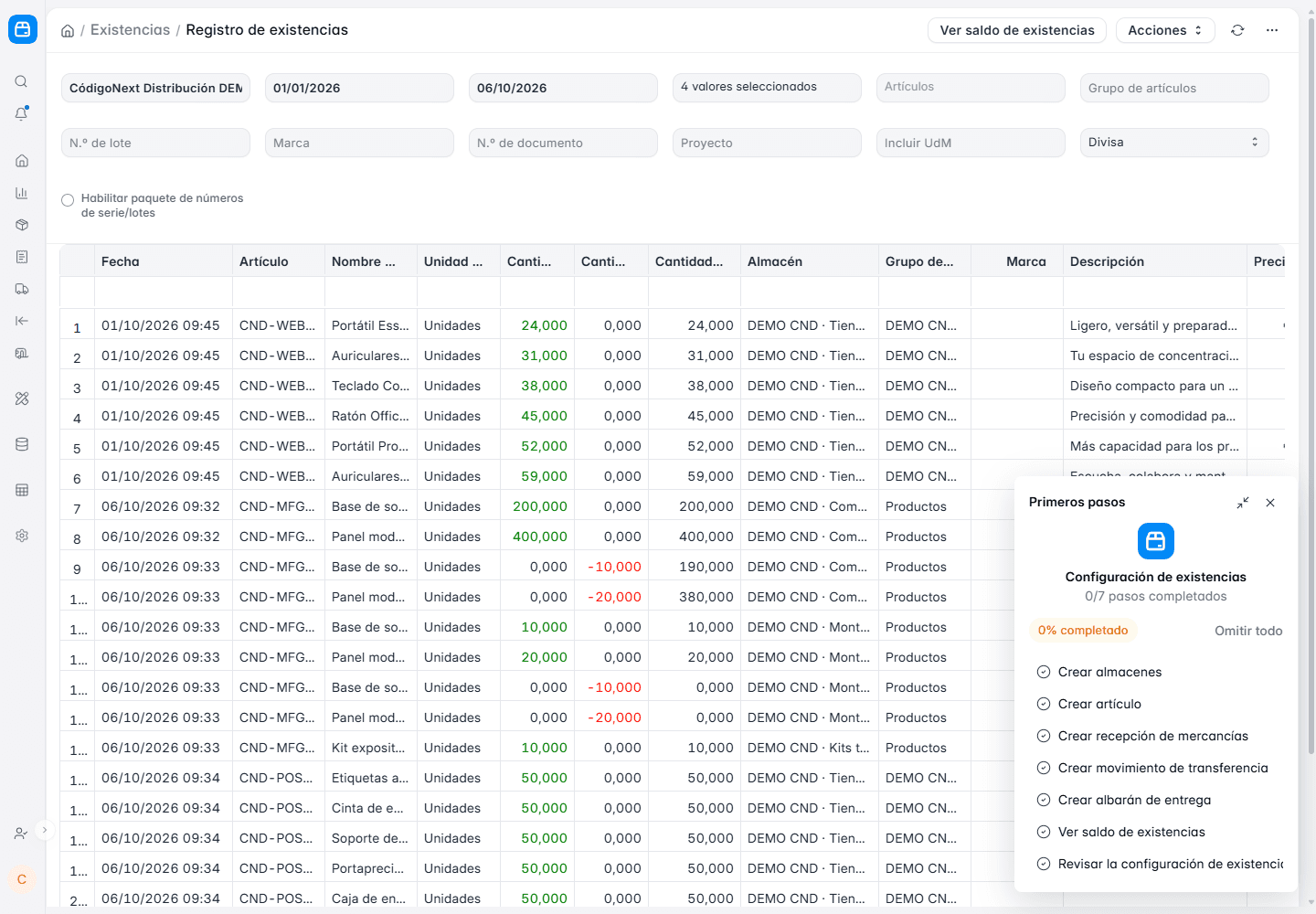Image resolution: width=1316 pixels, height=914 pixels.
Task: Open the delivery truck icon in sidebar
Action: click(x=22, y=289)
